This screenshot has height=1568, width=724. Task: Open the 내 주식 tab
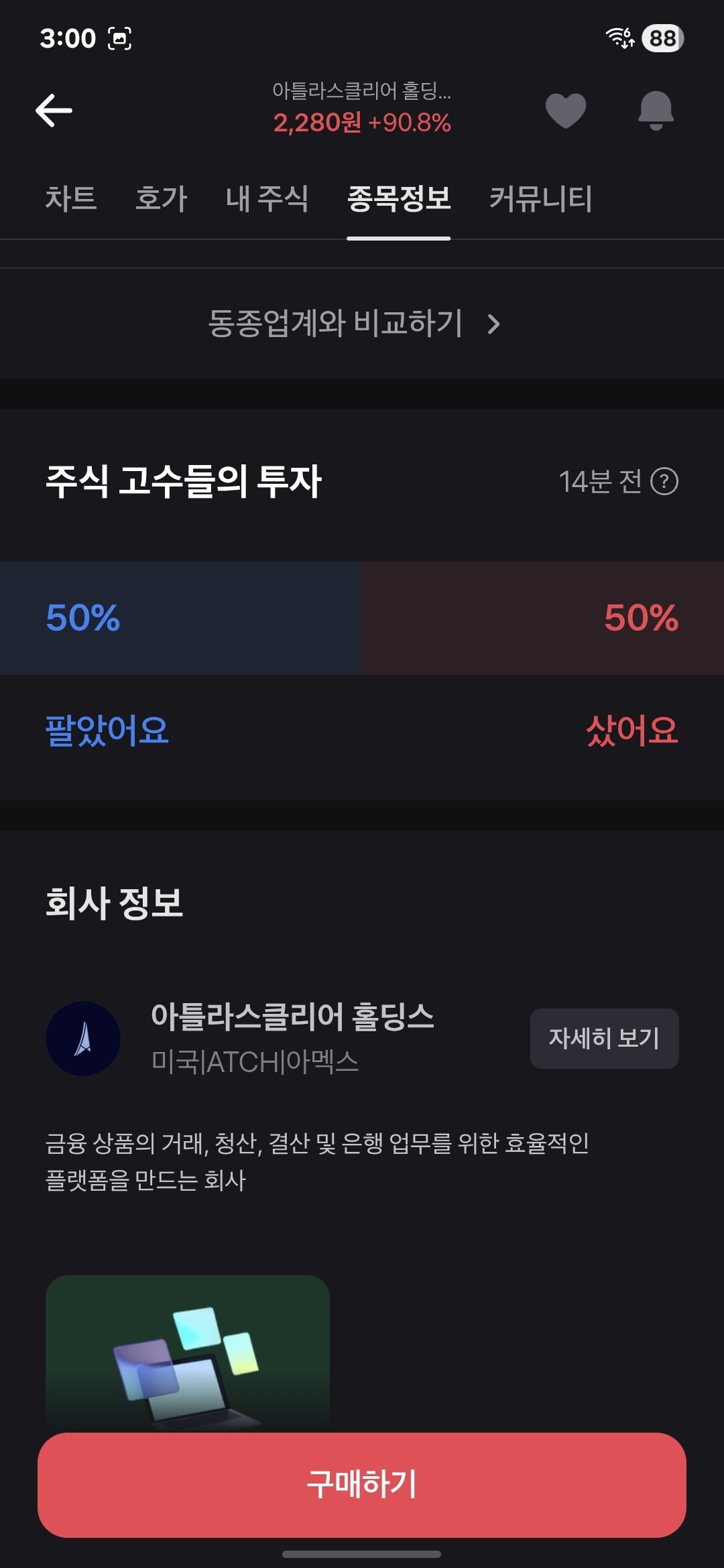[x=267, y=199]
